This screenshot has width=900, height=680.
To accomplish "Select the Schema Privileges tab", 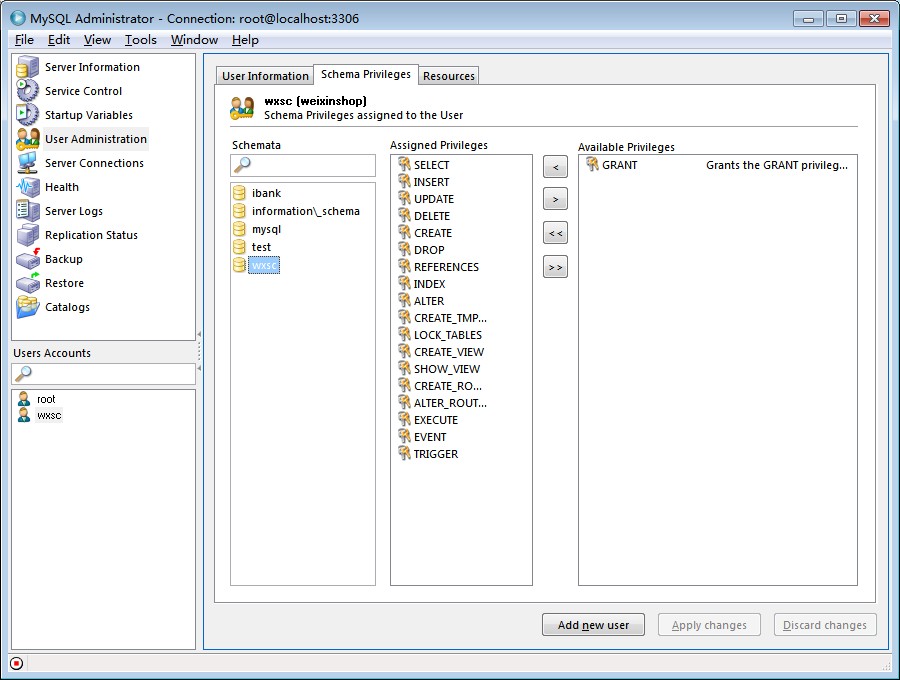I will (x=366, y=74).
